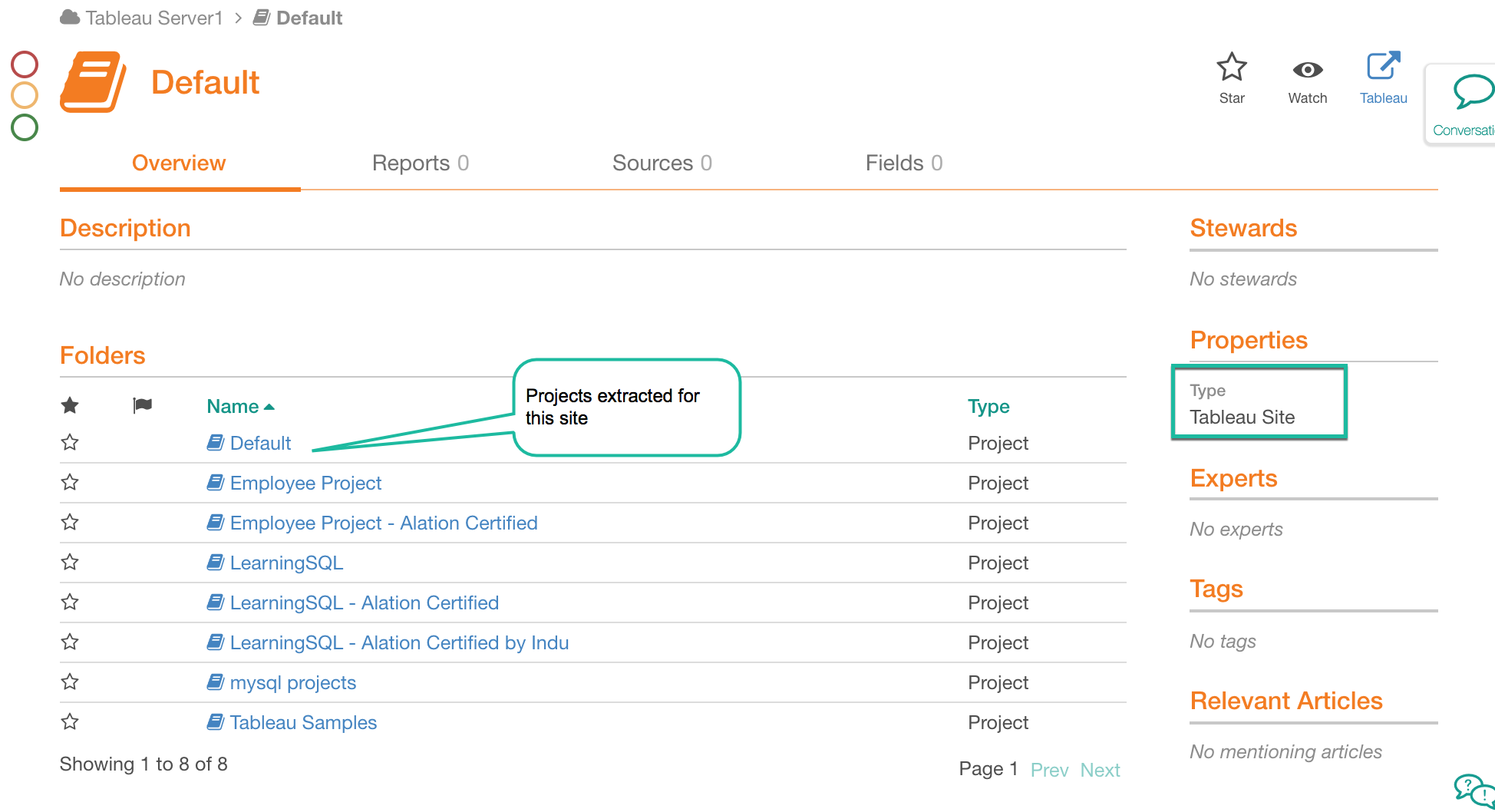Sort folders by the Name column
The width and height of the screenshot is (1495, 812).
pyautogui.click(x=240, y=406)
